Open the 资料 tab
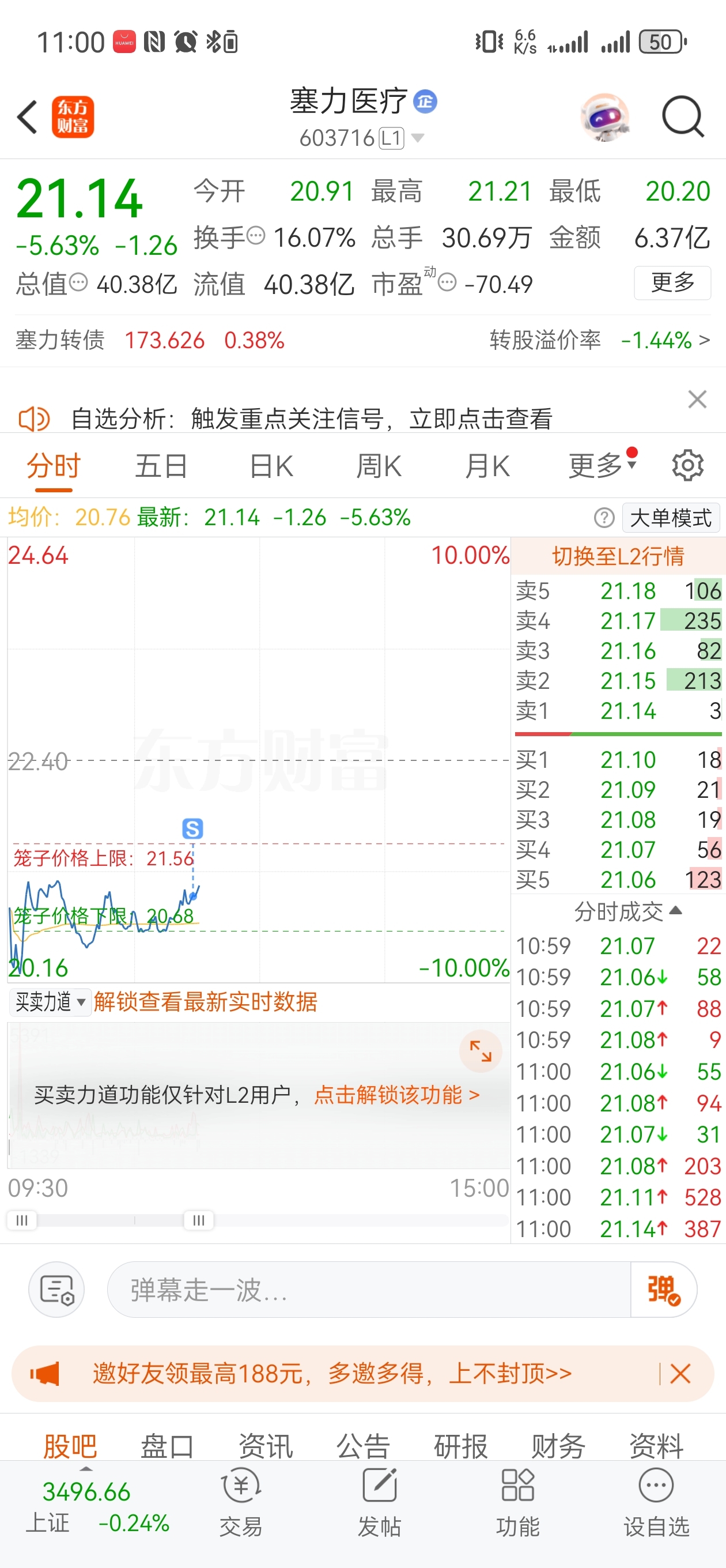The height and width of the screenshot is (1568, 726). (656, 1445)
